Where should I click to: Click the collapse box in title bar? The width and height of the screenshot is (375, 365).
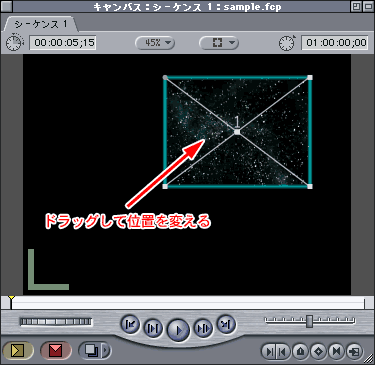[x=368, y=6]
